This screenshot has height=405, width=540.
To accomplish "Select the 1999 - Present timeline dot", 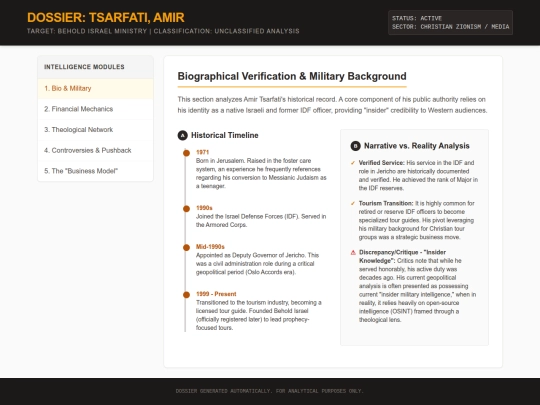I will [x=186, y=295].
